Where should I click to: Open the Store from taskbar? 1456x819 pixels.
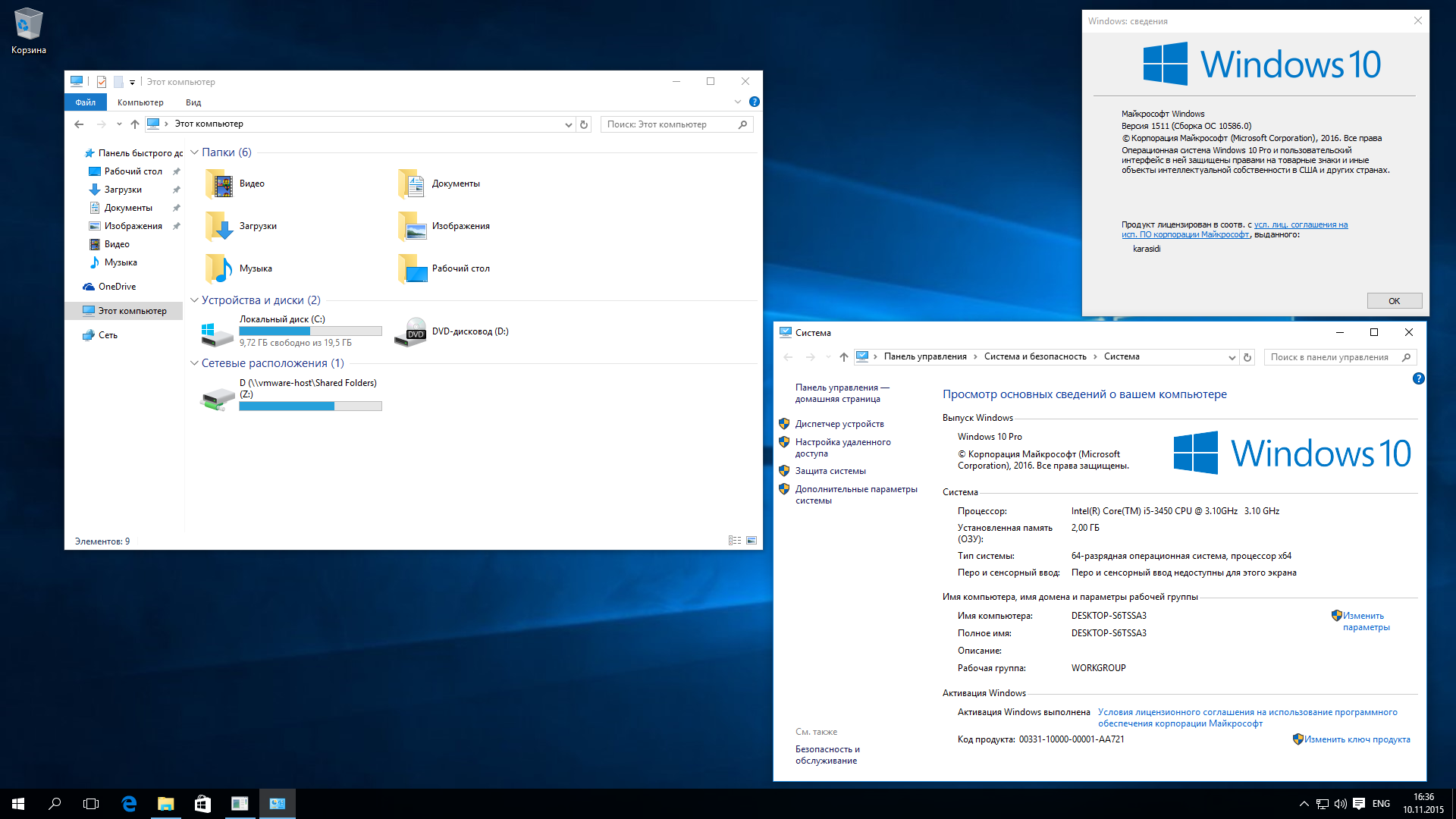(x=202, y=804)
